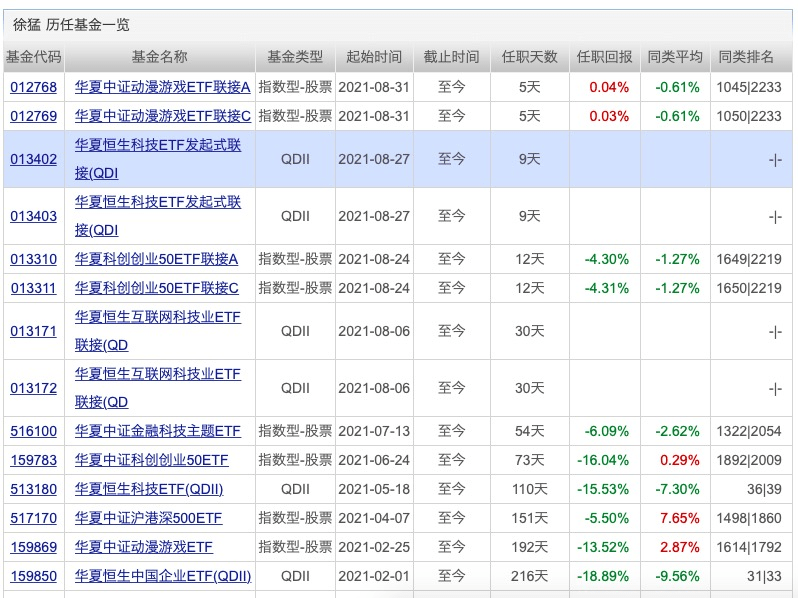Open fund code 012769 link
Viewport: 798px width, 598px height.
point(33,116)
